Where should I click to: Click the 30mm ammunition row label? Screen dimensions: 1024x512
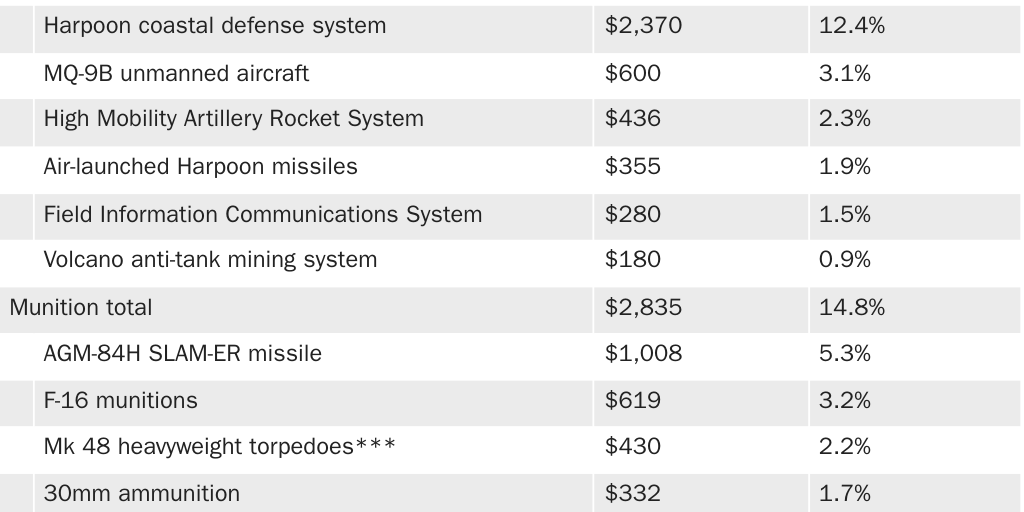click(x=141, y=493)
